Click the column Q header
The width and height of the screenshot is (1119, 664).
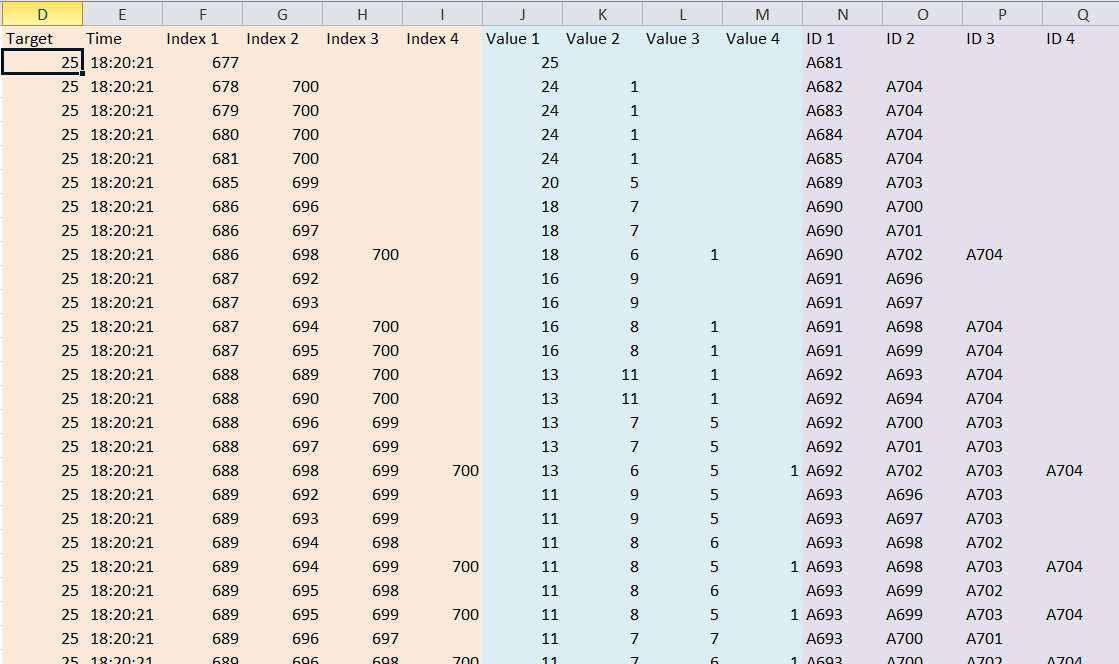[x=1082, y=14]
